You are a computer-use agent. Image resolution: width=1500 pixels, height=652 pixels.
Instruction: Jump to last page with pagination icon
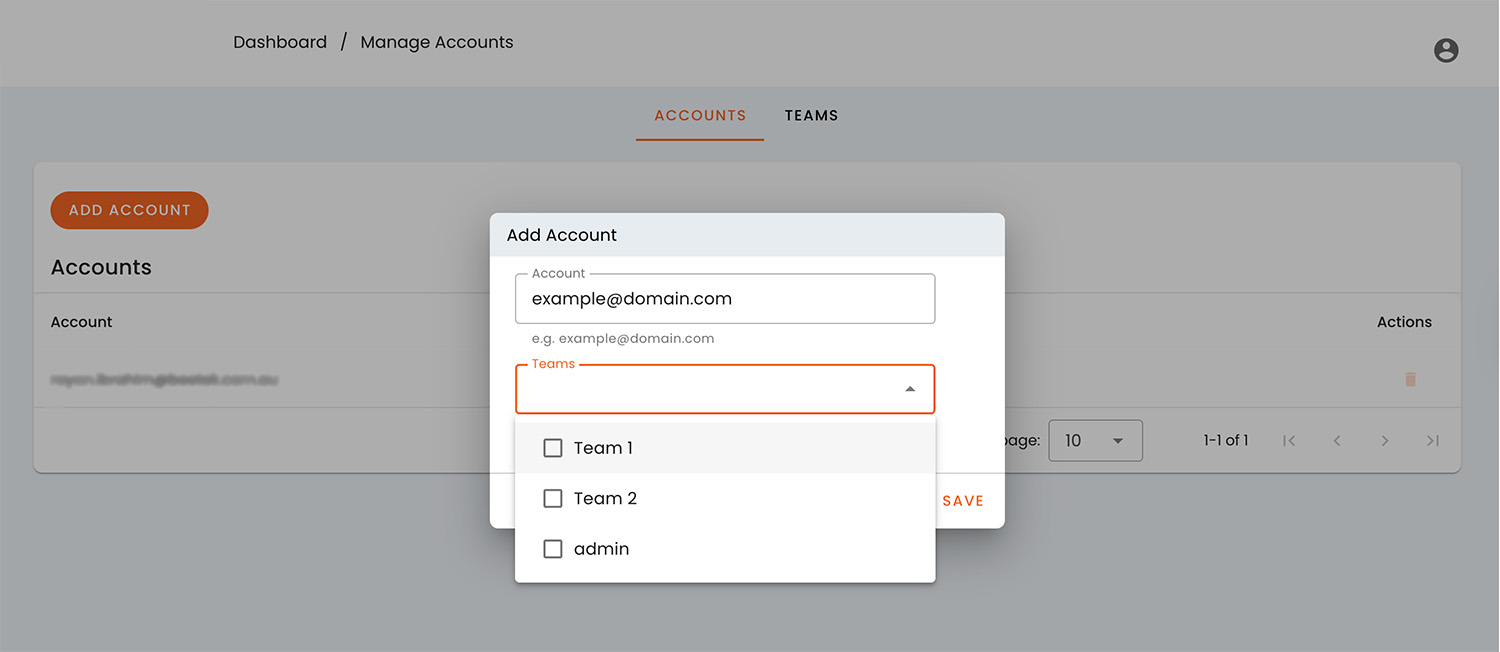[1432, 440]
